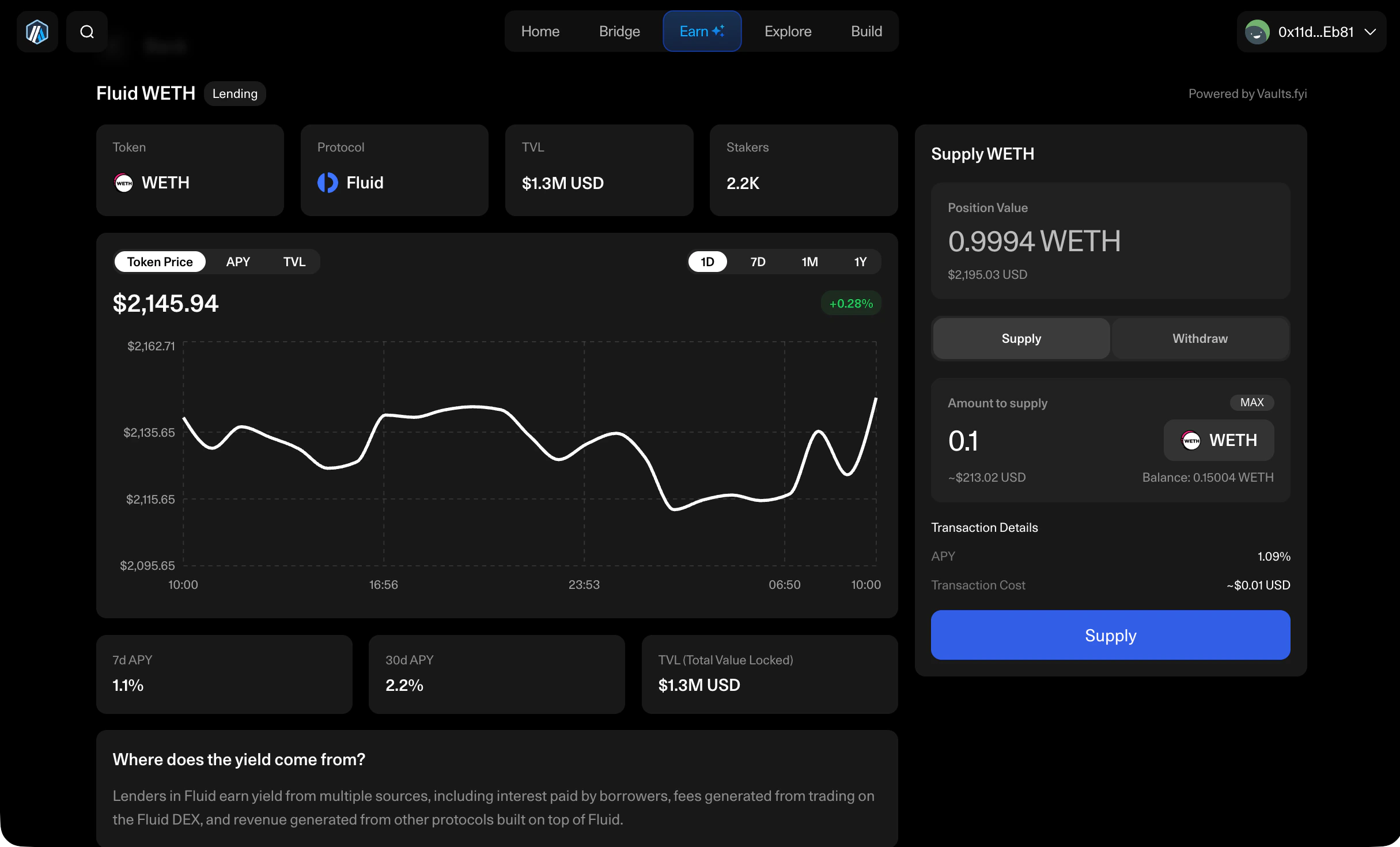
Task: Click the $2,145.94 token price value
Action: point(165,303)
